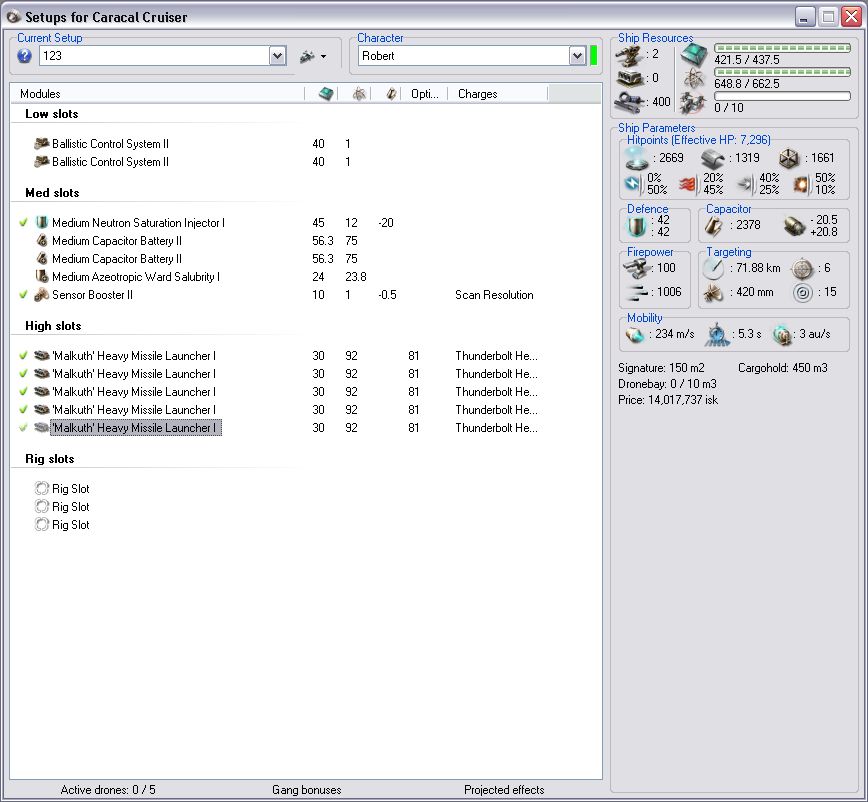Expand the Current Setup 123 dropdown
This screenshot has height=802, width=868.
277,56
